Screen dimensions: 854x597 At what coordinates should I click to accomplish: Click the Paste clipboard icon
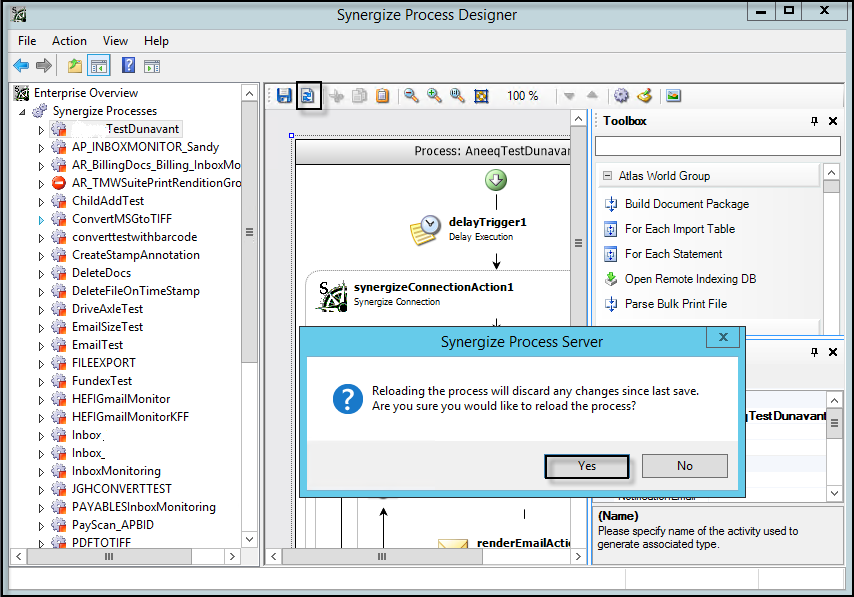[382, 96]
